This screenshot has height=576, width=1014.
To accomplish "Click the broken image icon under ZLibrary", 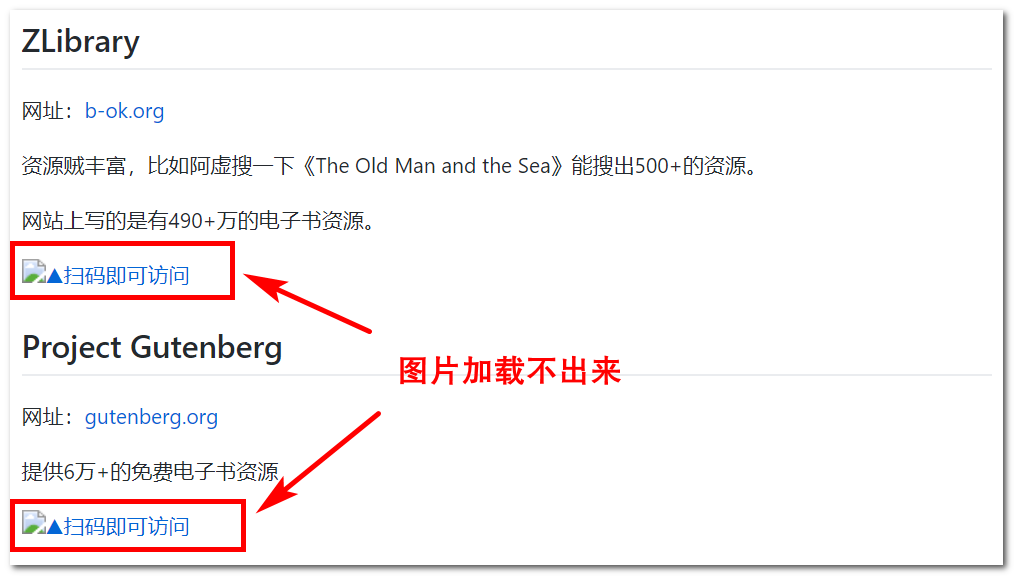I will pyautogui.click(x=34, y=272).
